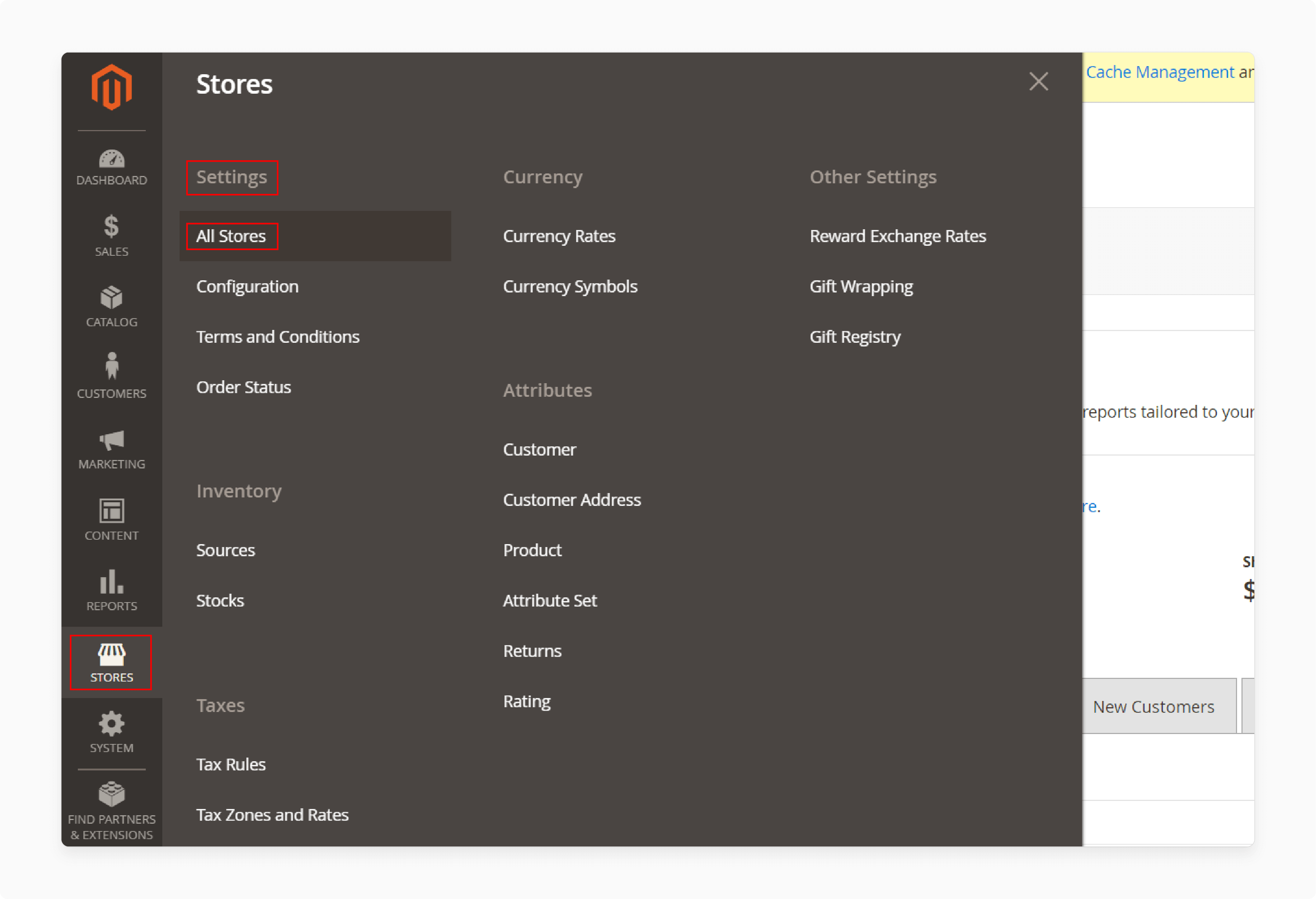Open Customer Address attributes
The width and height of the screenshot is (1316, 899).
(x=572, y=500)
